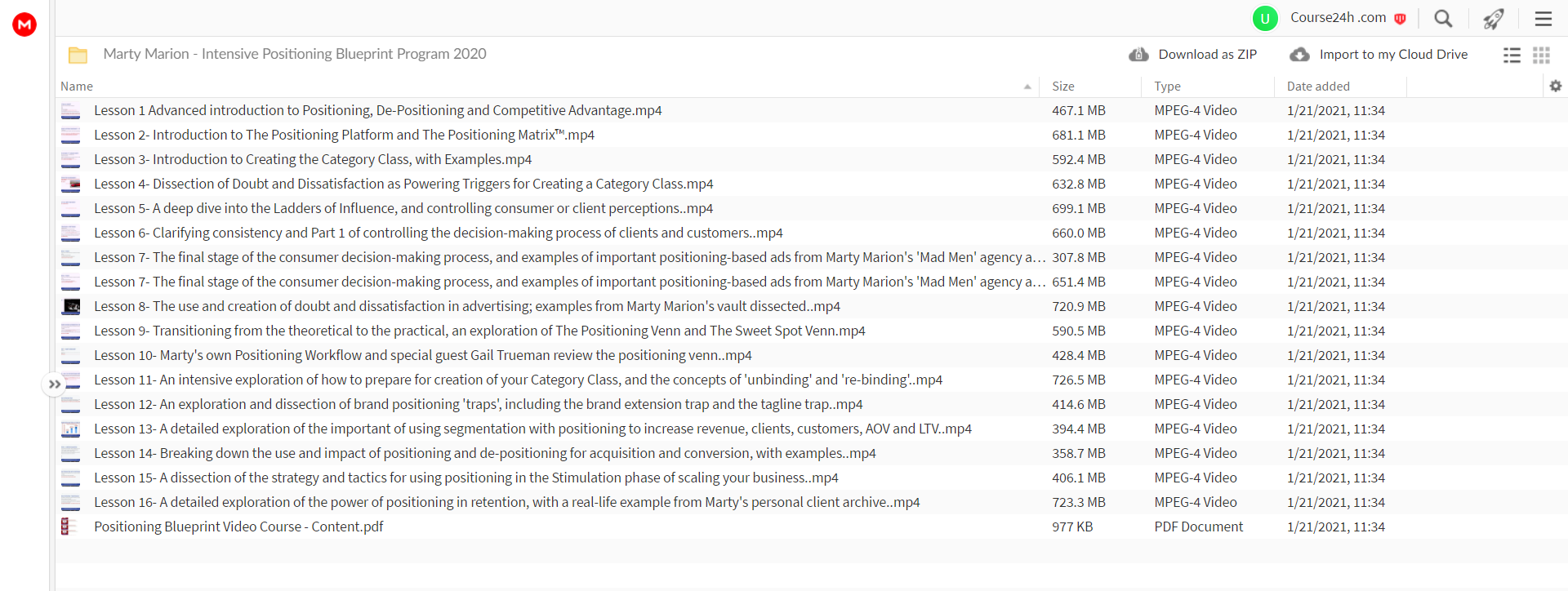This screenshot has width=1568, height=591.
Task: Expand the left sidebar panel arrow
Action: click(54, 384)
